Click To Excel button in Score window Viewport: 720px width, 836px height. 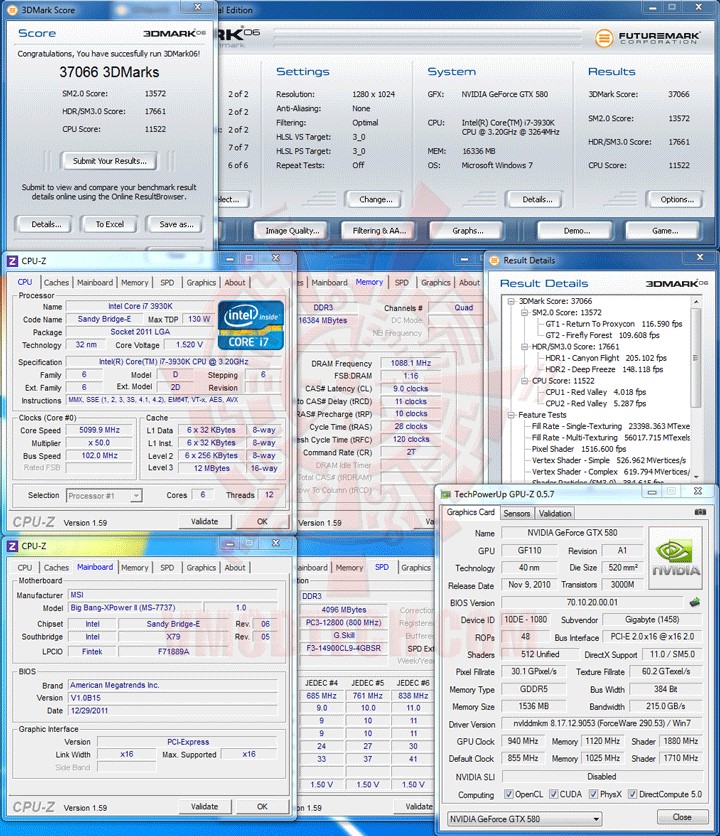pos(109,224)
